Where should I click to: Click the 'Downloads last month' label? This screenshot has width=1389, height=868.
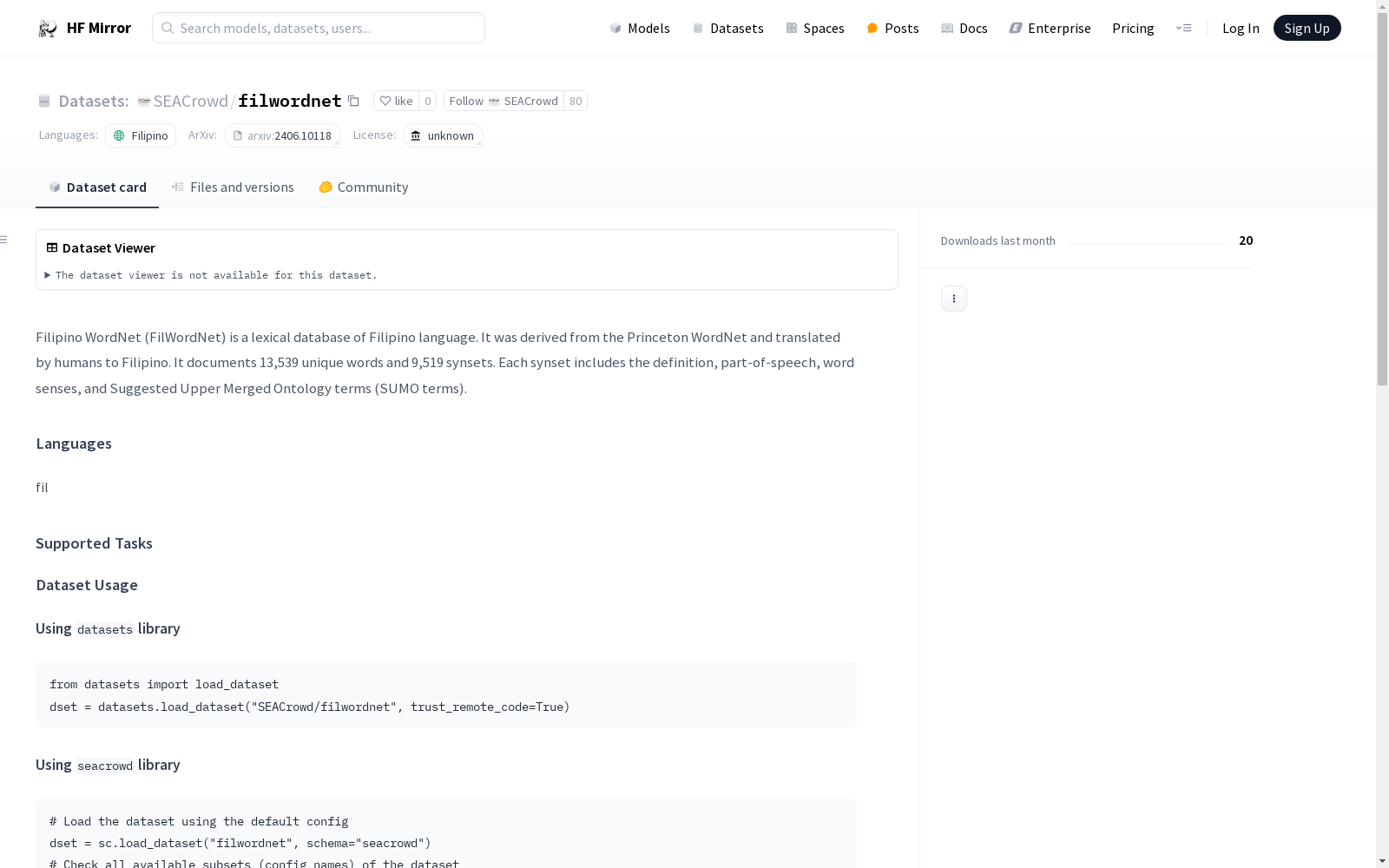pos(998,240)
